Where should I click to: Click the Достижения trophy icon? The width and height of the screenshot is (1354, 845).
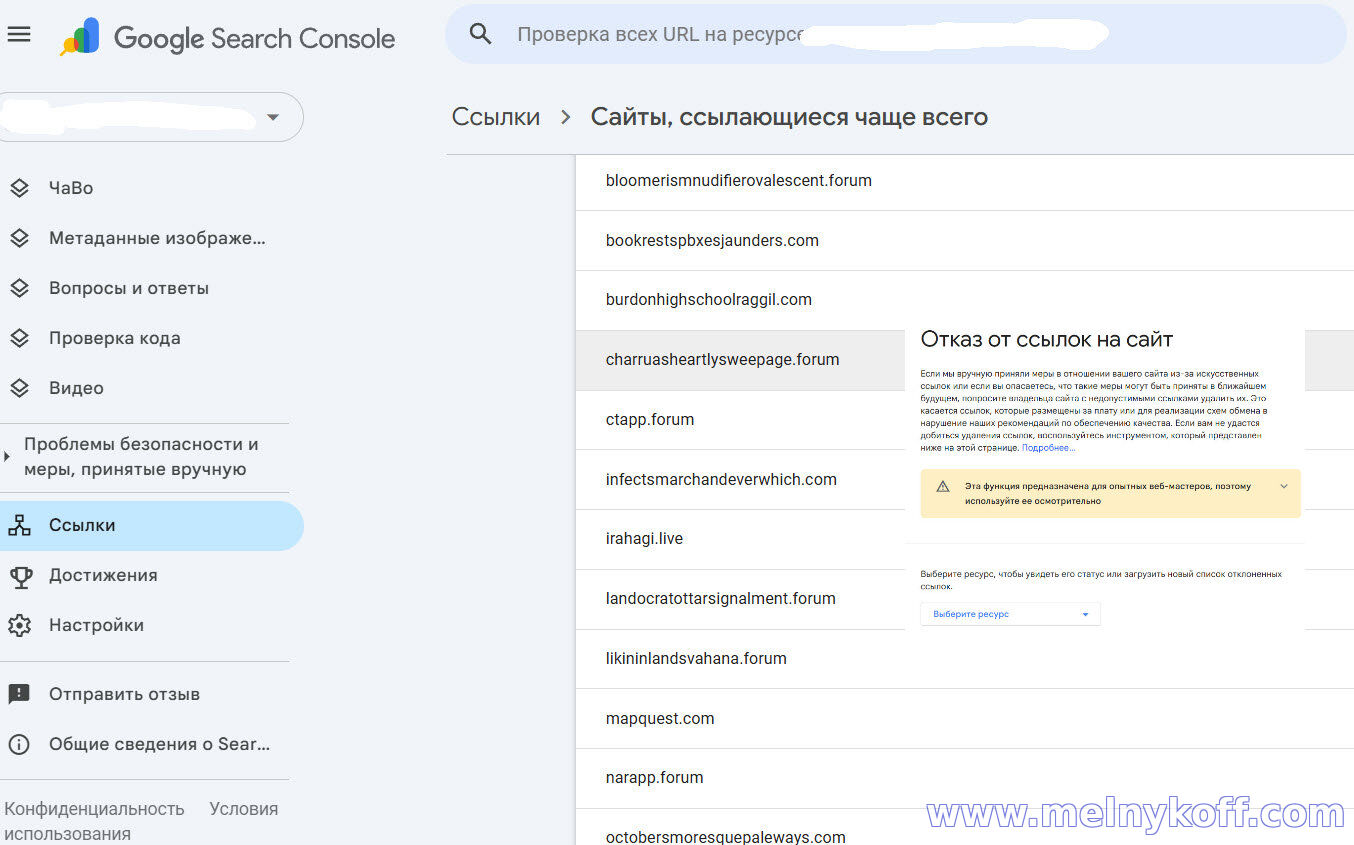[19, 575]
